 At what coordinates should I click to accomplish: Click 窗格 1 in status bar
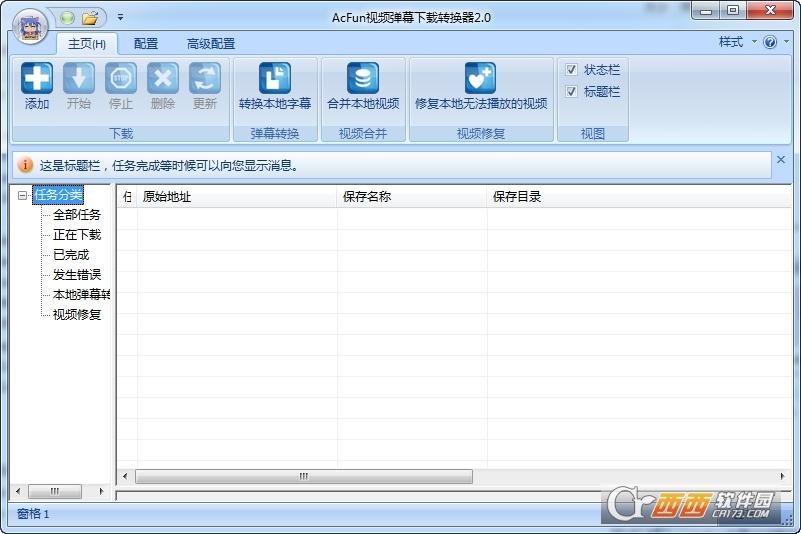point(33,514)
